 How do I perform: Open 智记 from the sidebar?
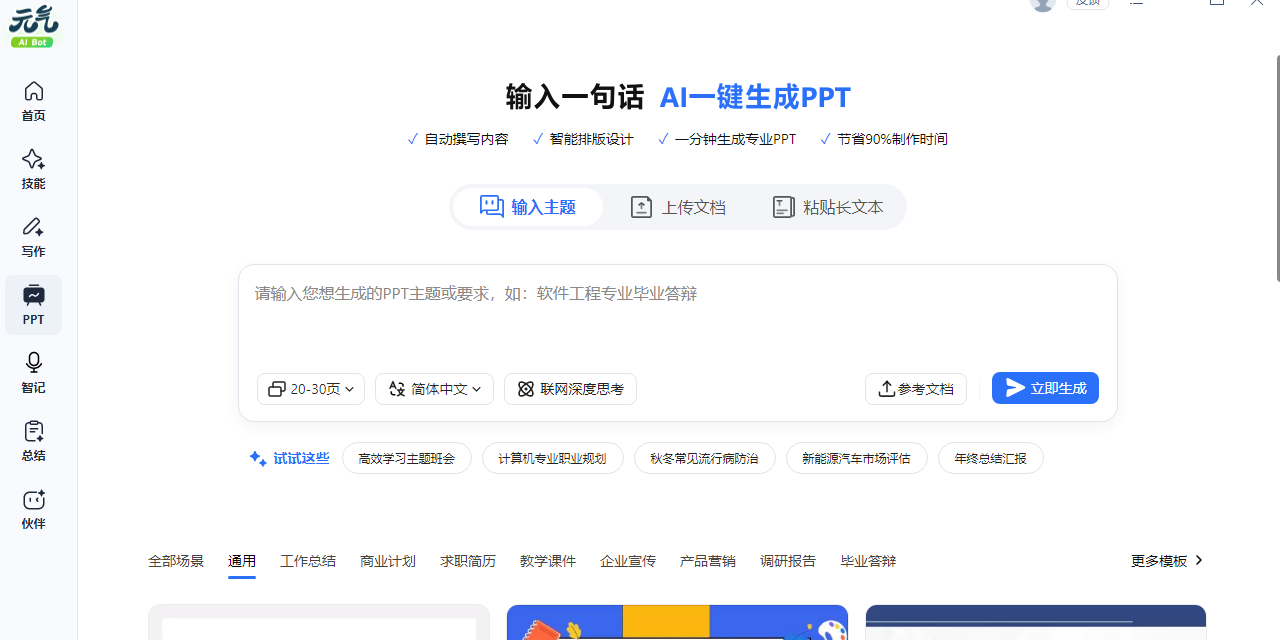[x=33, y=372]
